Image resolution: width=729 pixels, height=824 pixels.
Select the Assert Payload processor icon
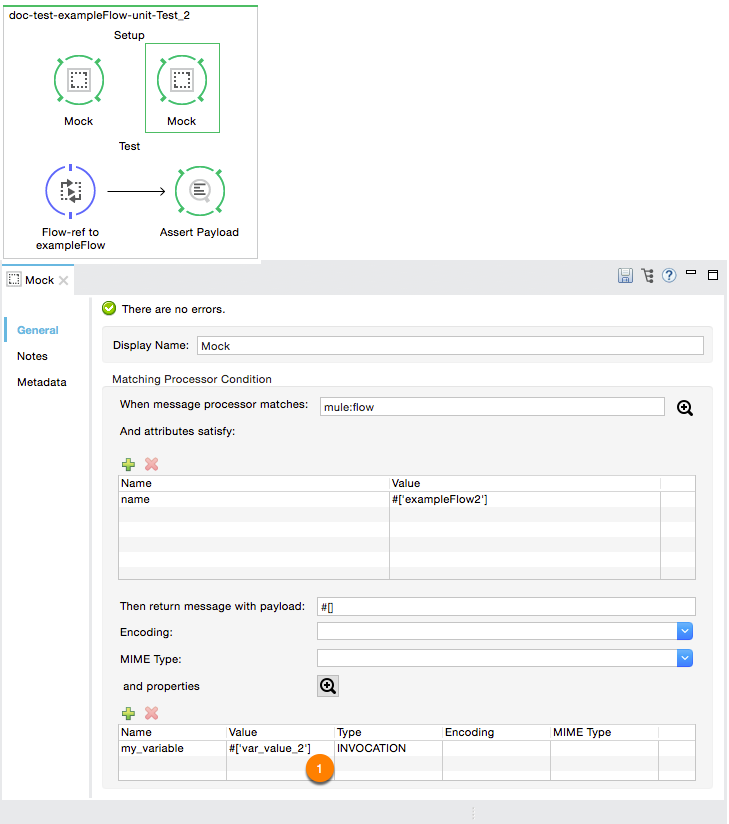point(199,191)
